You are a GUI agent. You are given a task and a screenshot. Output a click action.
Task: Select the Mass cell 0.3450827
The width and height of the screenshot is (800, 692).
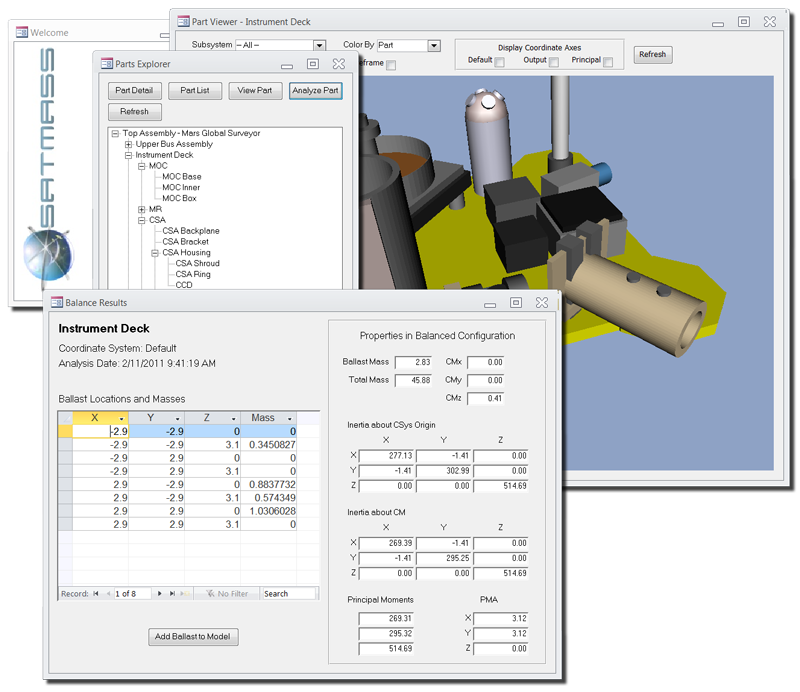point(268,445)
